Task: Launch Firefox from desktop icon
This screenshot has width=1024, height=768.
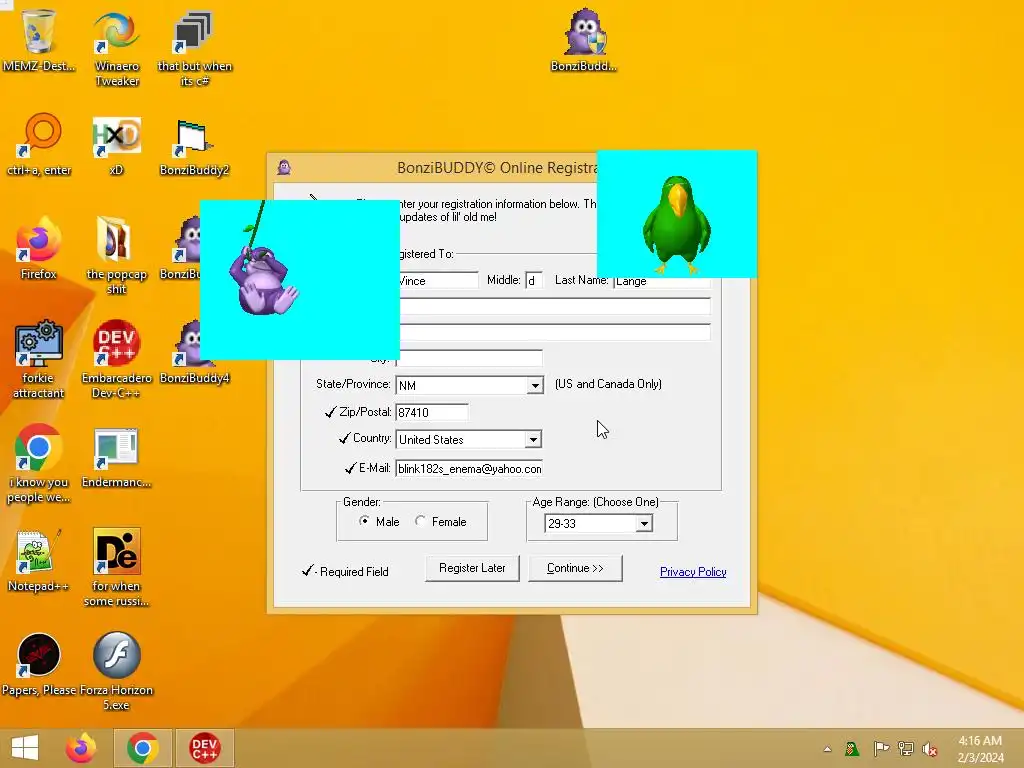Action: tap(39, 248)
